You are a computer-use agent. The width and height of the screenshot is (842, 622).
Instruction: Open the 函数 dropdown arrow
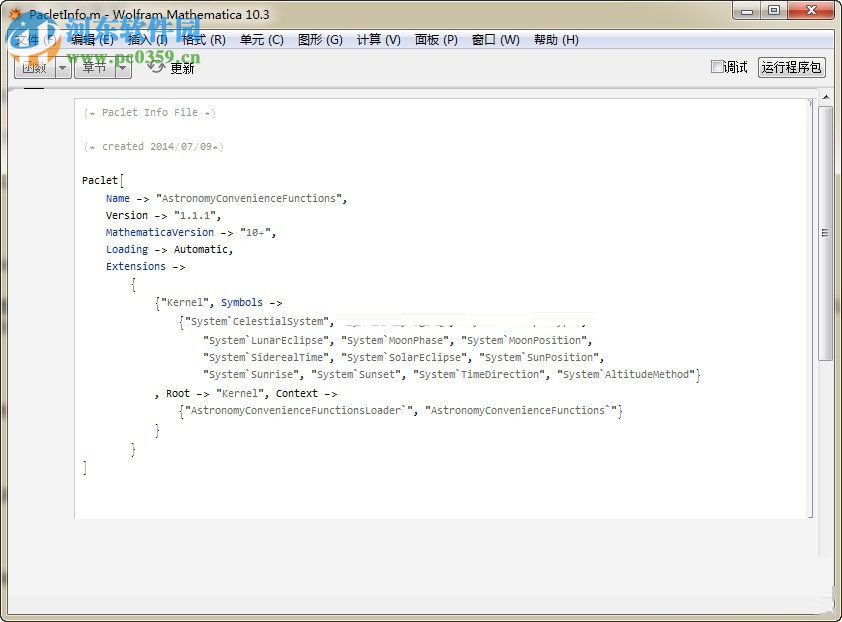coord(62,68)
